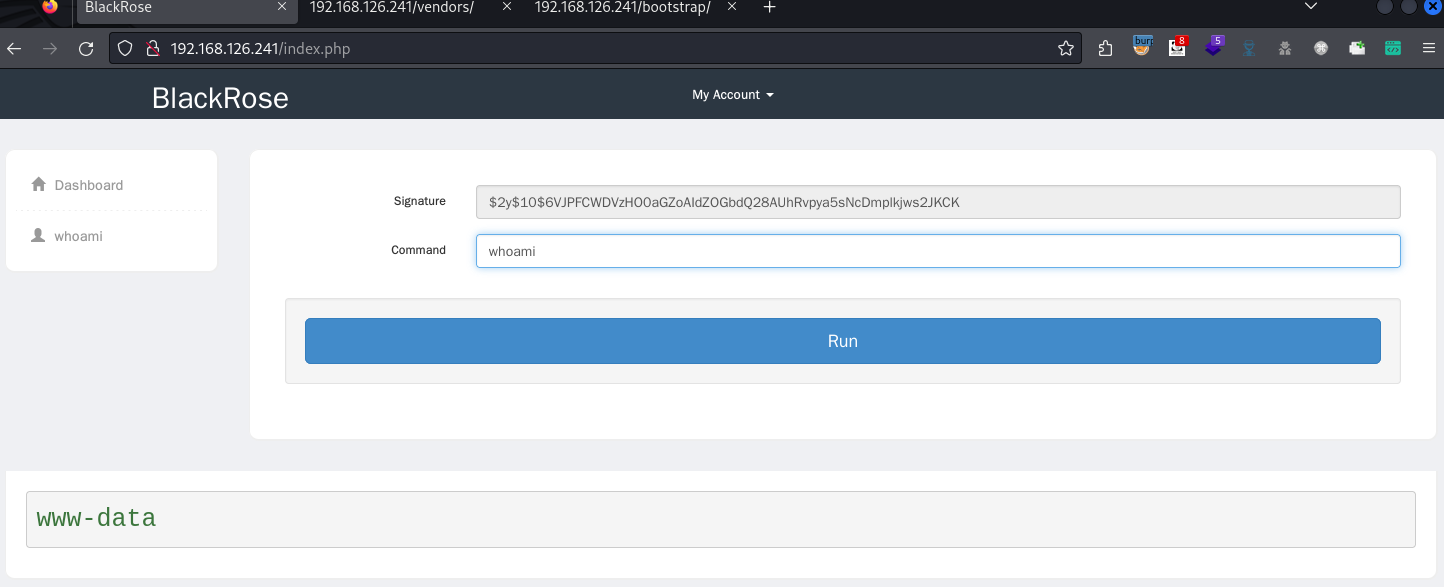Screen dimensions: 1444x587
Task: Click the URL address bar
Action: [595, 48]
